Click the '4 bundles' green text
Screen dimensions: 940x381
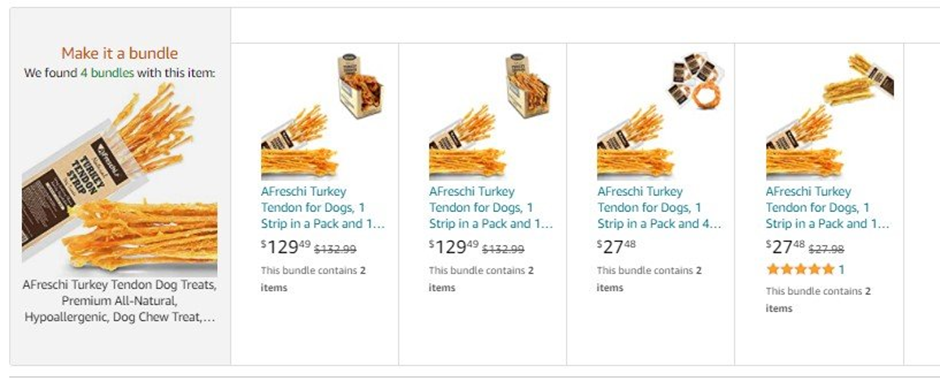107,74
